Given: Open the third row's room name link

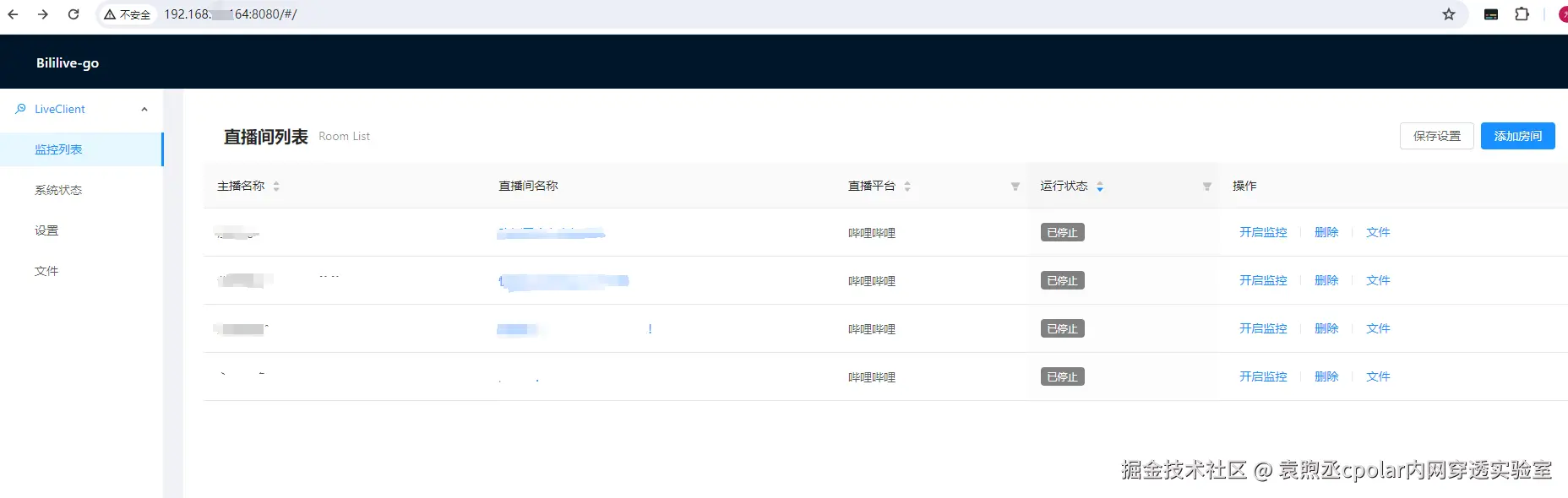Looking at the screenshot, I should pyautogui.click(x=574, y=329).
